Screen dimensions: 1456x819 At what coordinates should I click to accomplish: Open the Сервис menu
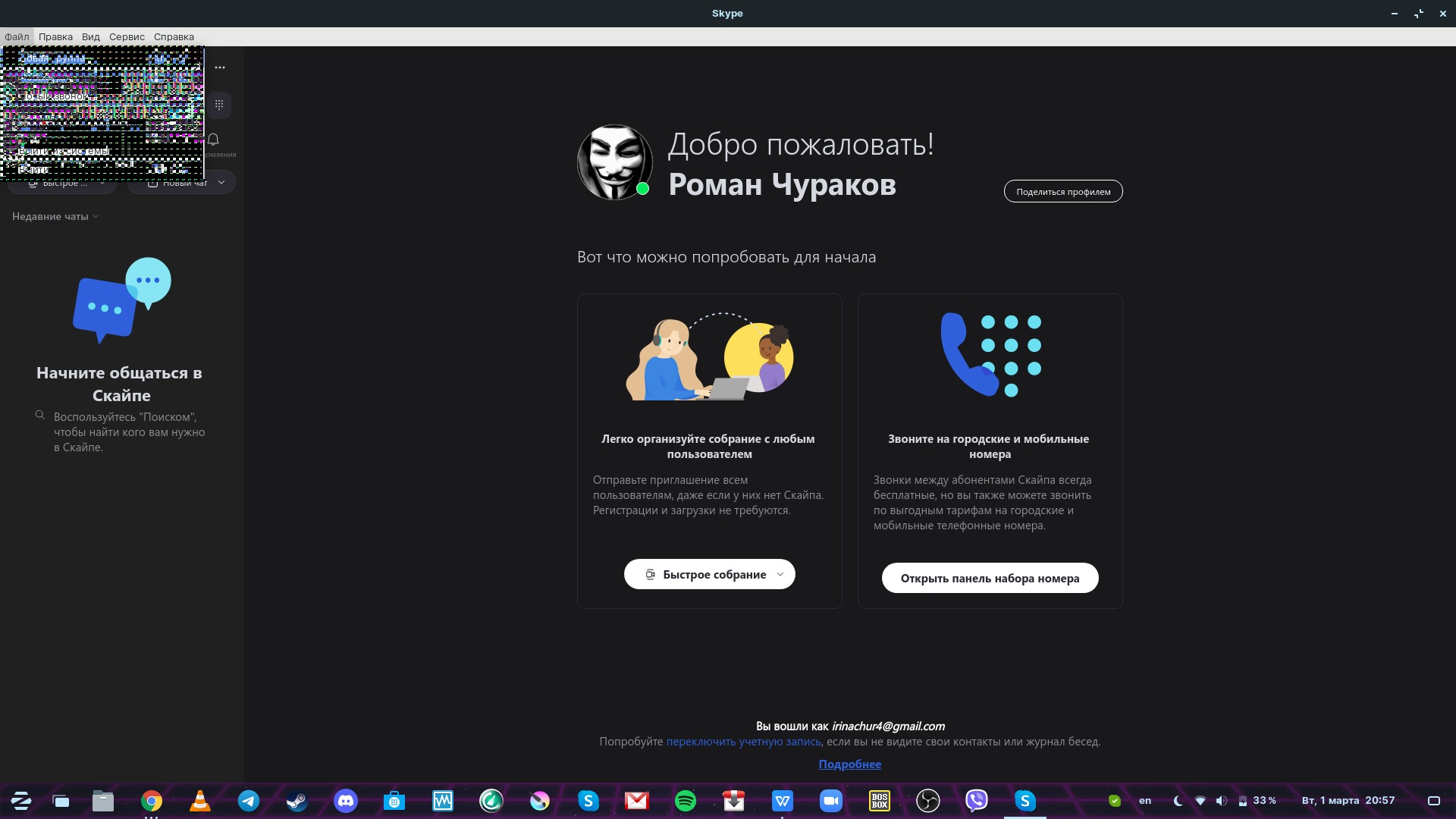tap(127, 36)
